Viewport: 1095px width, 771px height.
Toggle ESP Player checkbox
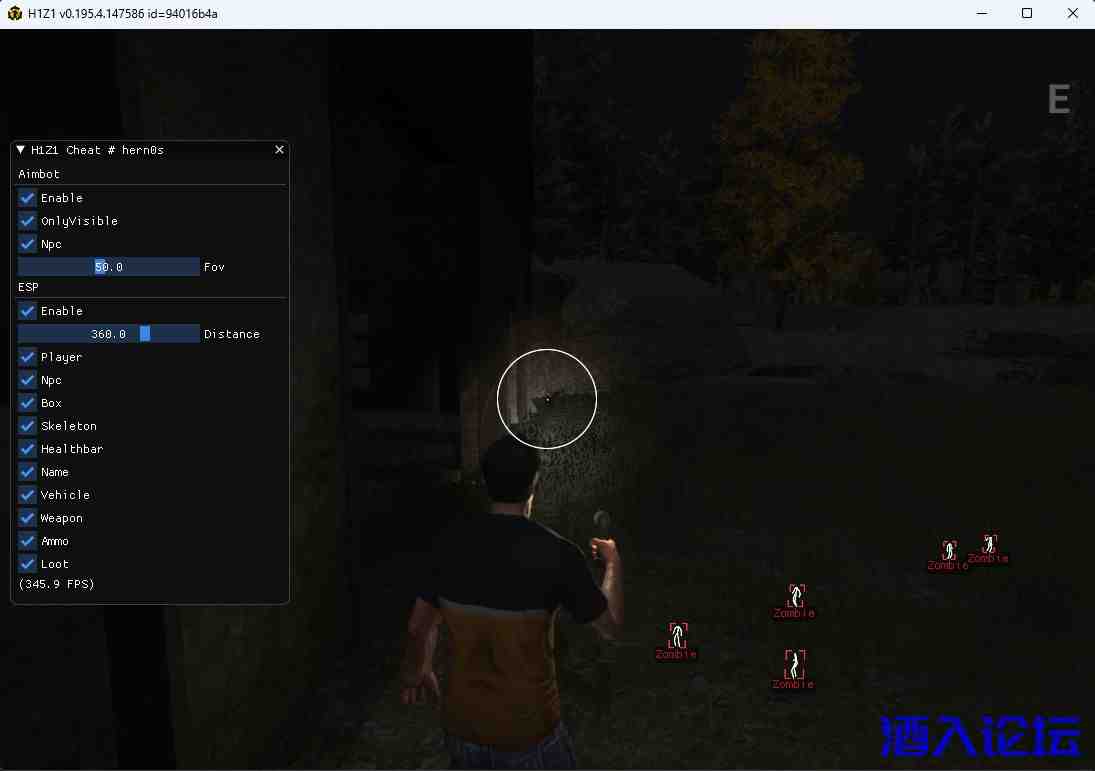pyautogui.click(x=27, y=357)
